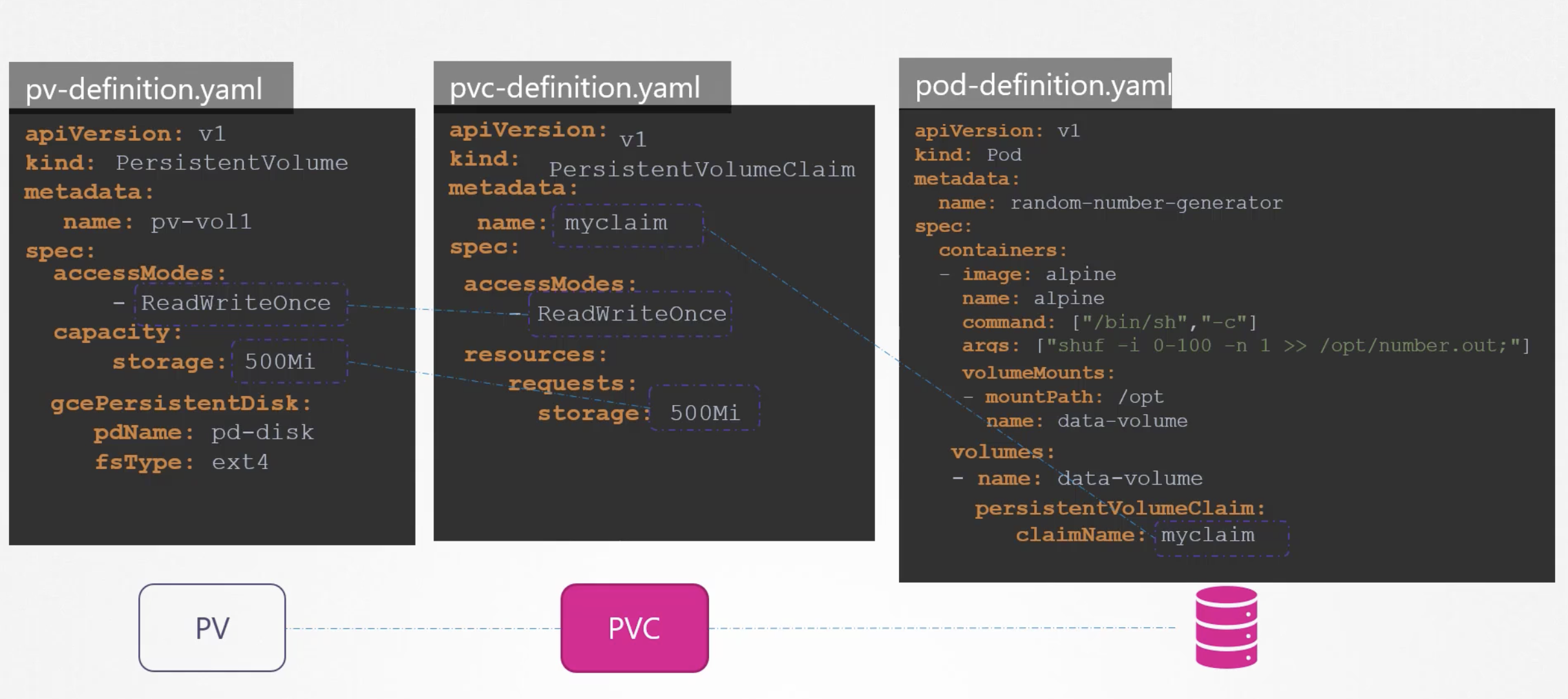Expand the containers section in pod-definition
Image resolution: width=1568 pixels, height=699 pixels.
pyautogui.click(x=1002, y=249)
